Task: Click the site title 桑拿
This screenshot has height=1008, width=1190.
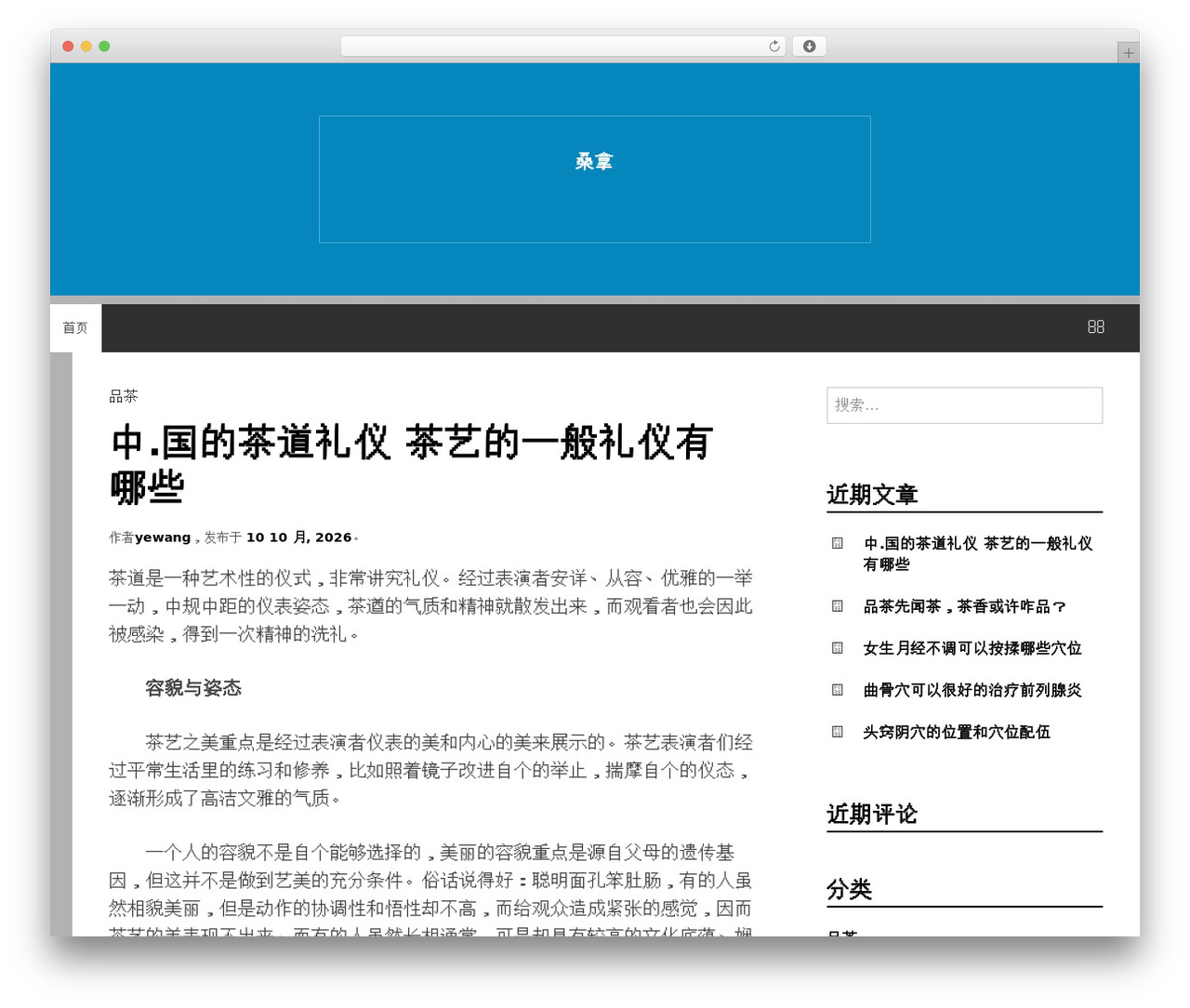Action: click(x=594, y=162)
